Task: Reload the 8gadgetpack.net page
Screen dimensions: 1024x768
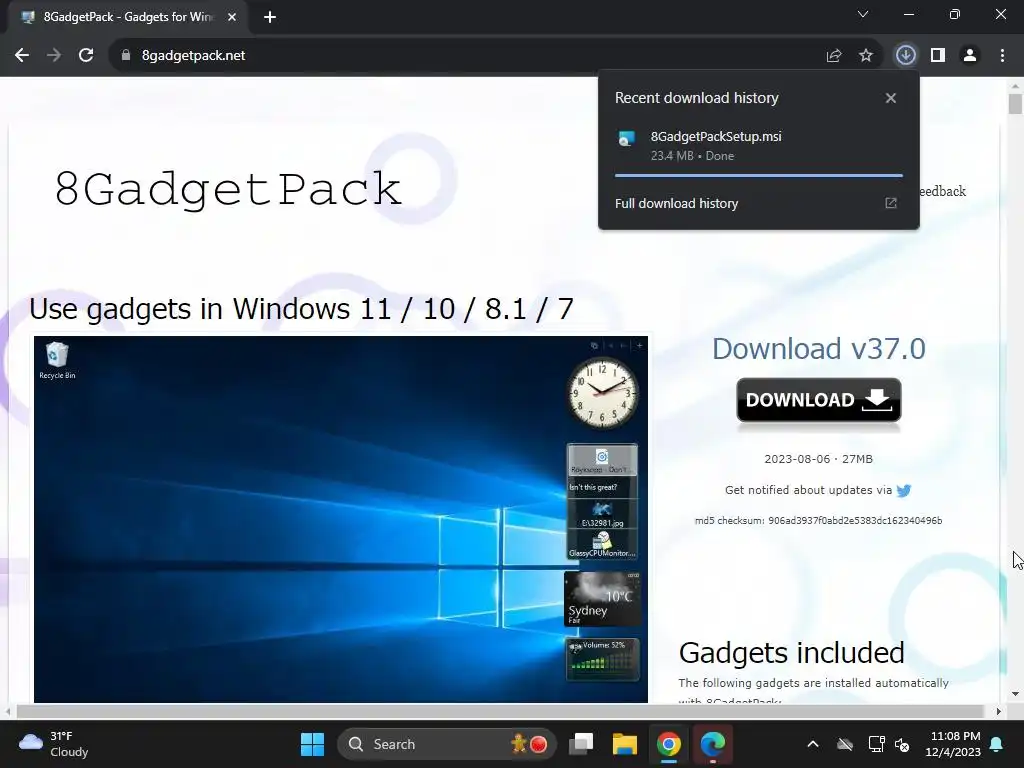Action: click(x=86, y=56)
